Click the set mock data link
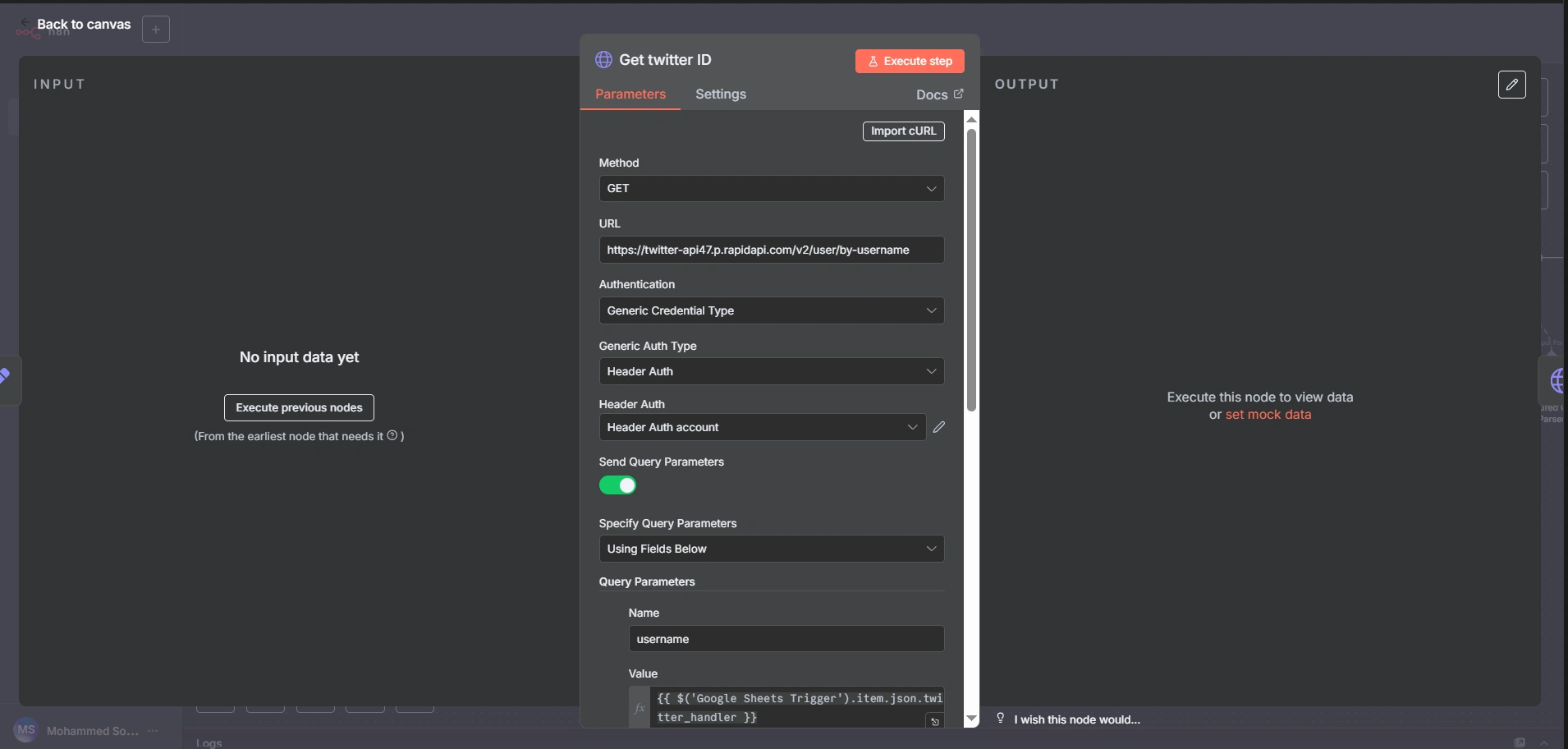Image resolution: width=1568 pixels, height=749 pixels. click(x=1268, y=415)
